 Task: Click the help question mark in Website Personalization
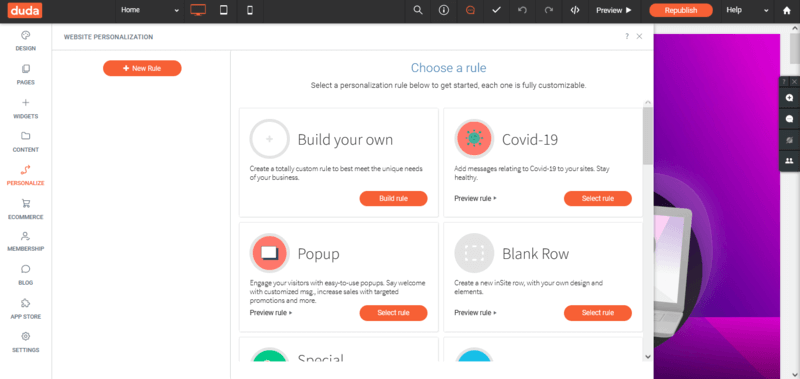point(627,36)
